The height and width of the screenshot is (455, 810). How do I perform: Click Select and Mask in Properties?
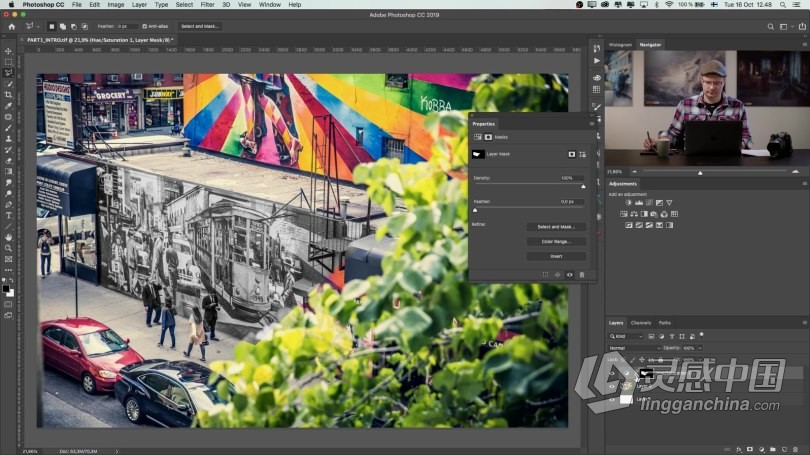click(x=556, y=227)
